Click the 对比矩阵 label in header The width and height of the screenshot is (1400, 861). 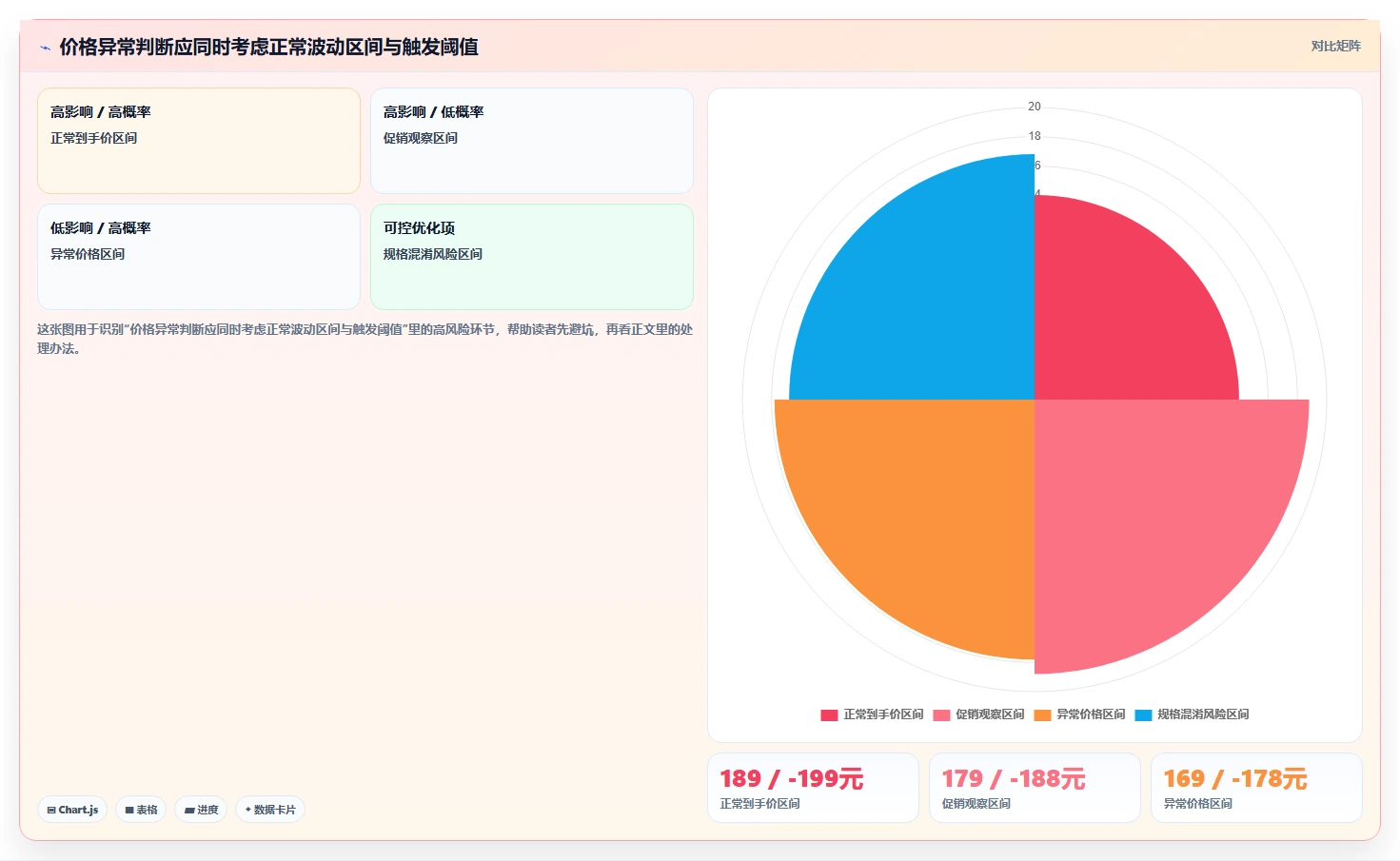[x=1335, y=46]
